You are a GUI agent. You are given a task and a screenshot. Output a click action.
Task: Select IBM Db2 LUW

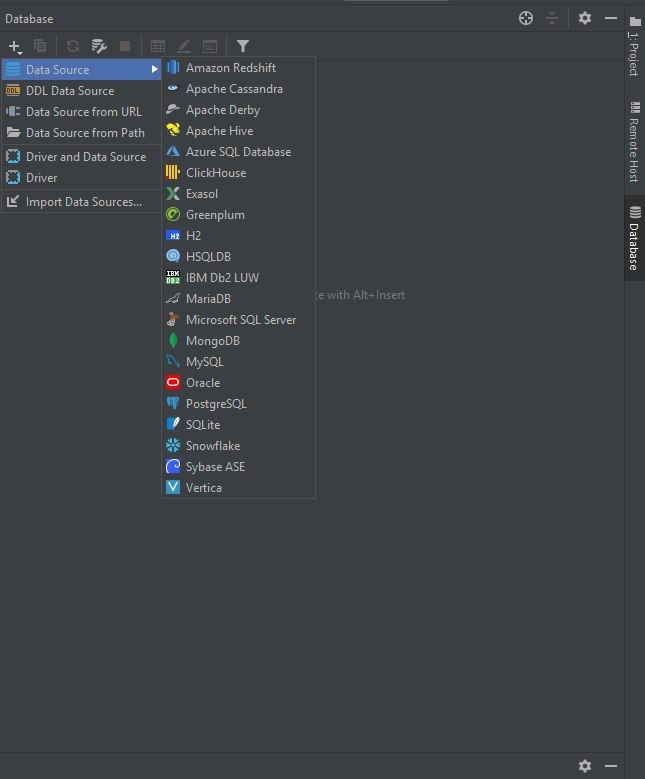pyautogui.click(x=239, y=278)
